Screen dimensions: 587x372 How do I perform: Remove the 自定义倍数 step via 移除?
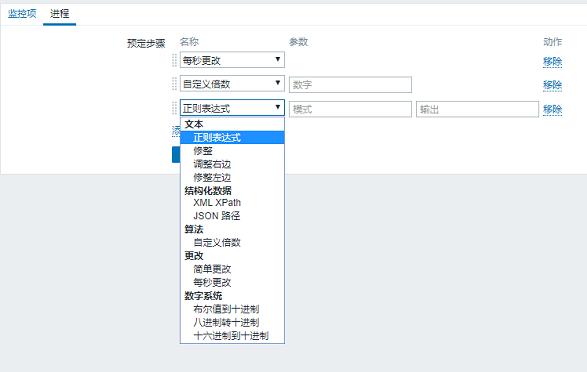[x=553, y=85]
